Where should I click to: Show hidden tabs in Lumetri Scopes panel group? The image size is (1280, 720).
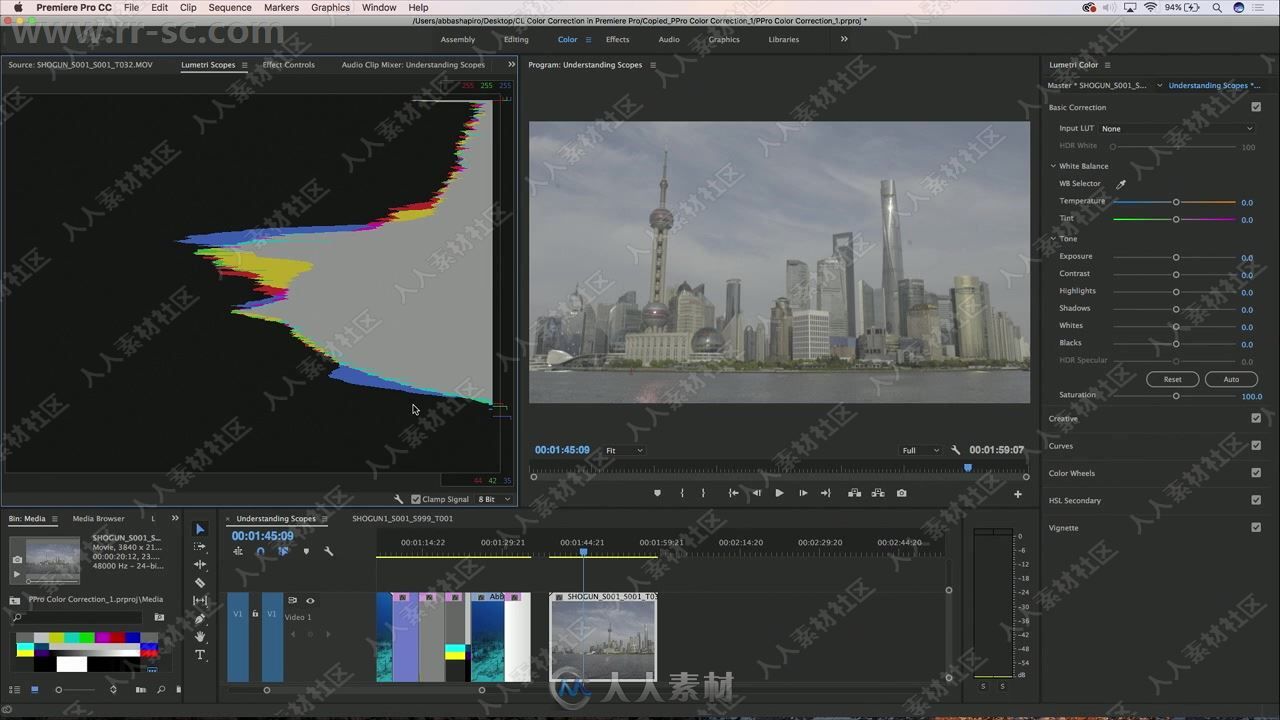(x=511, y=65)
